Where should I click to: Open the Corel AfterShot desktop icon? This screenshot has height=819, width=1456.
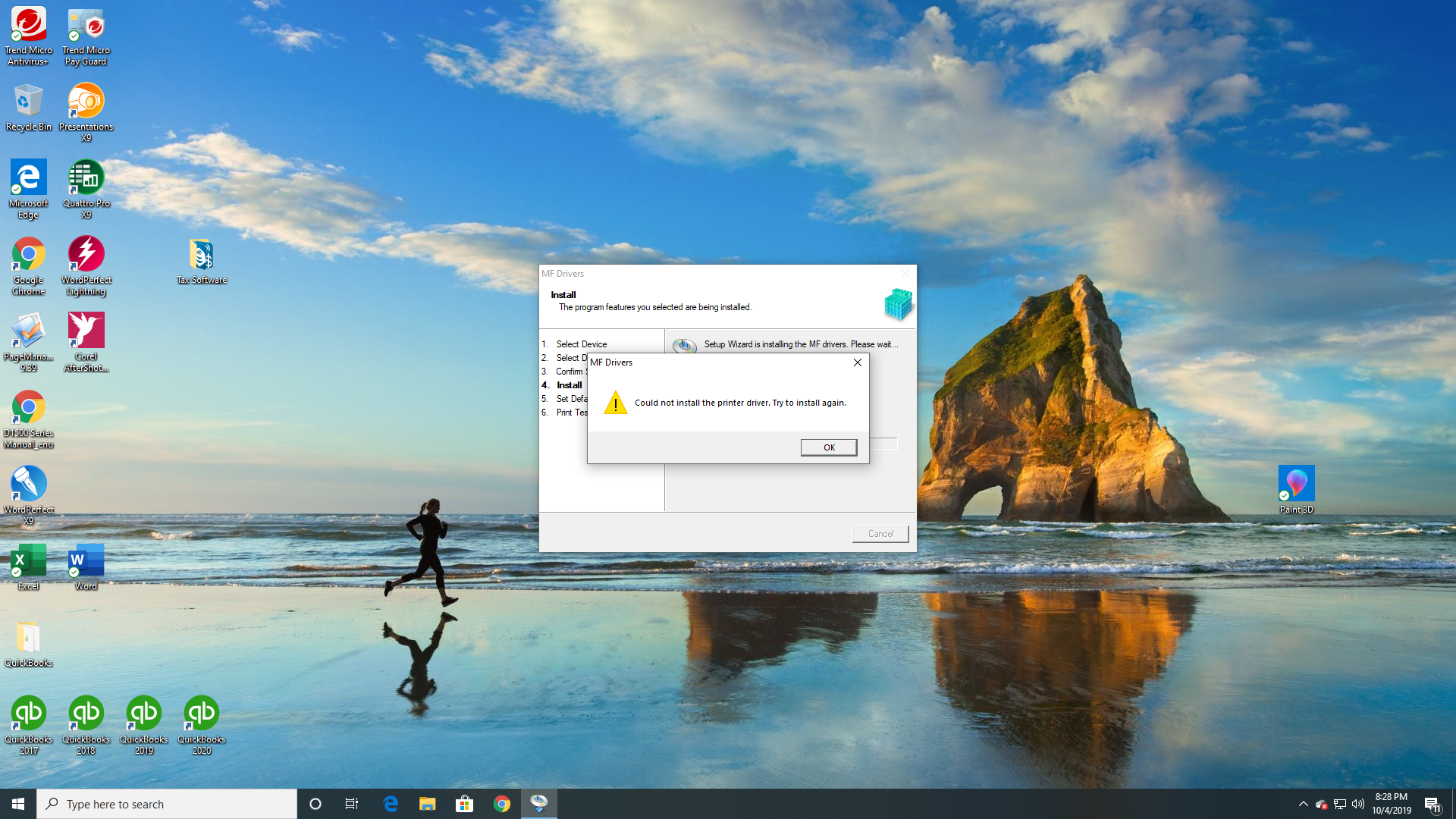point(86,331)
